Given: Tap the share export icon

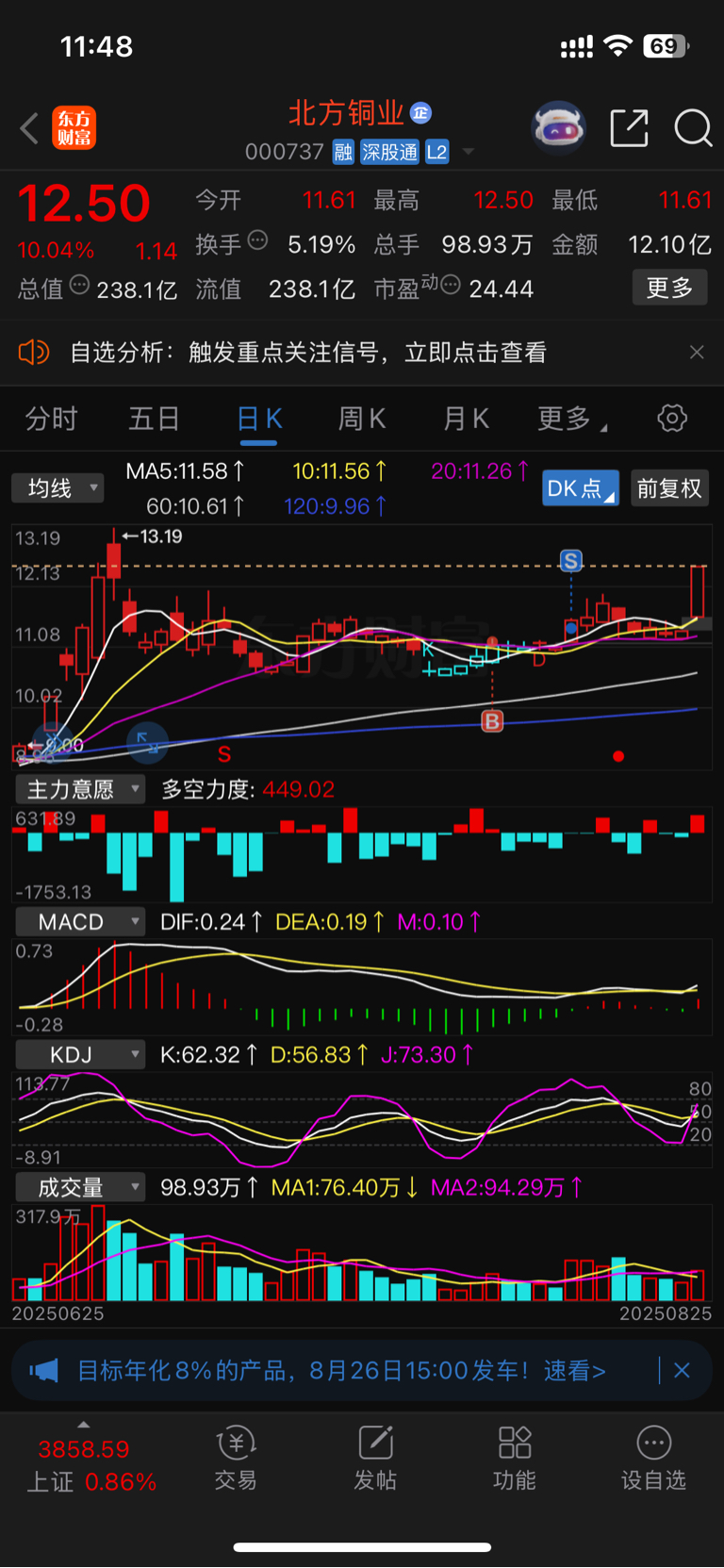Looking at the screenshot, I should click(x=630, y=128).
